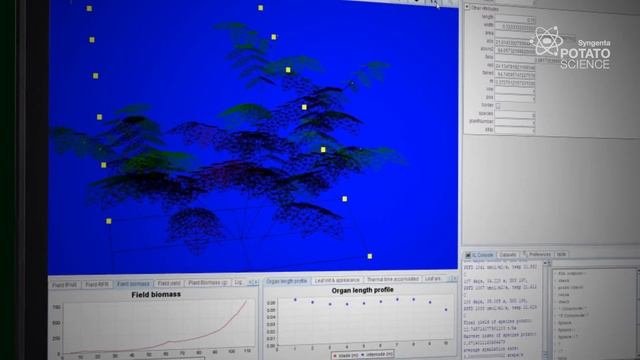Open the Leaf init & appearance tab
This screenshot has height=360, width=640.
tap(337, 280)
